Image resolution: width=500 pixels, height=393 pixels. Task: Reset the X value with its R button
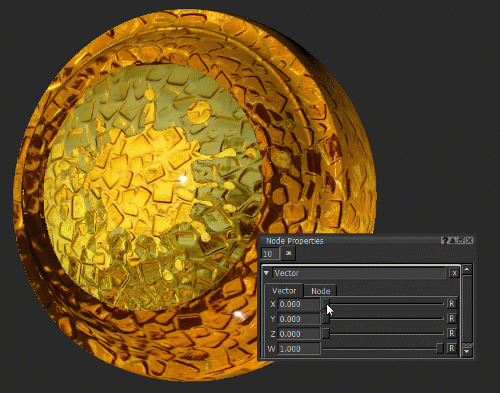coord(451,304)
